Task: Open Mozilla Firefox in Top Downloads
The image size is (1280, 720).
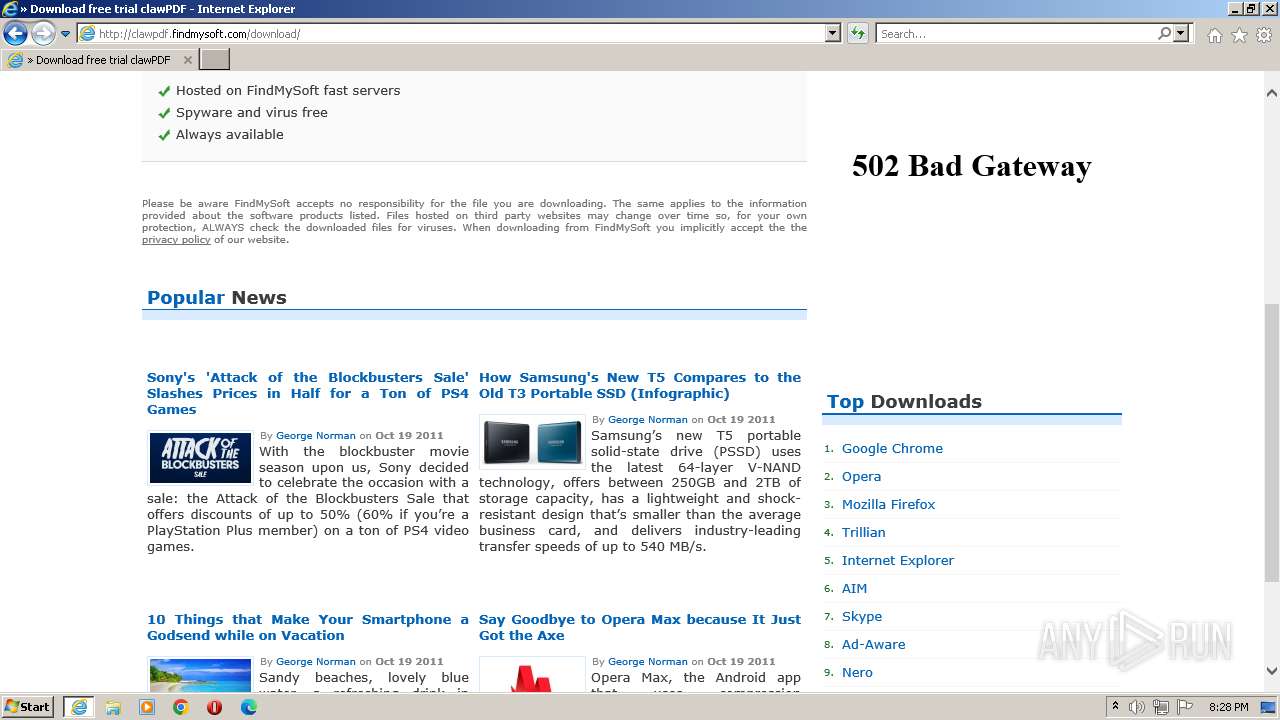Action: pyautogui.click(x=888, y=505)
